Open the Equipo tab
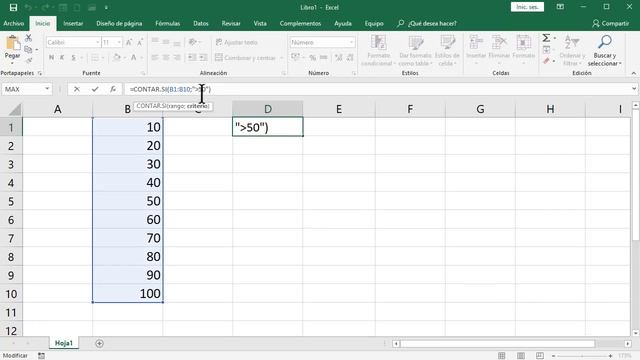This screenshot has width=640, height=360. pos(374,23)
